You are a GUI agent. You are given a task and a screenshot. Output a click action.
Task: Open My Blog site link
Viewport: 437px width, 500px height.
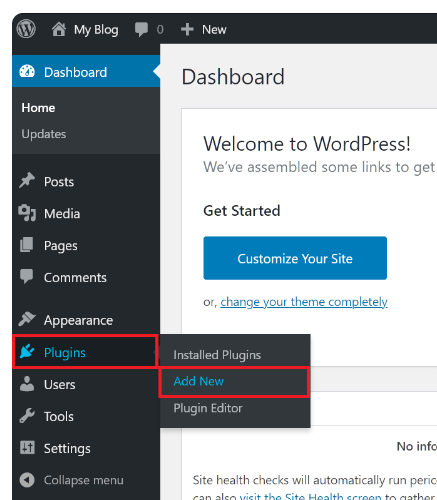pos(96,30)
